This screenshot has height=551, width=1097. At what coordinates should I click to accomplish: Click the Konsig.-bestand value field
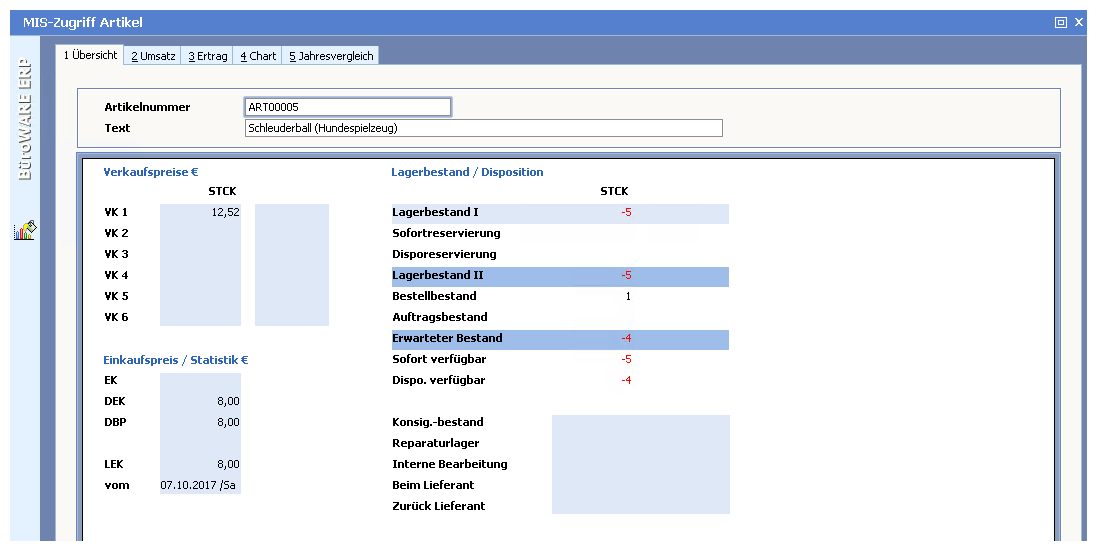tap(640, 422)
